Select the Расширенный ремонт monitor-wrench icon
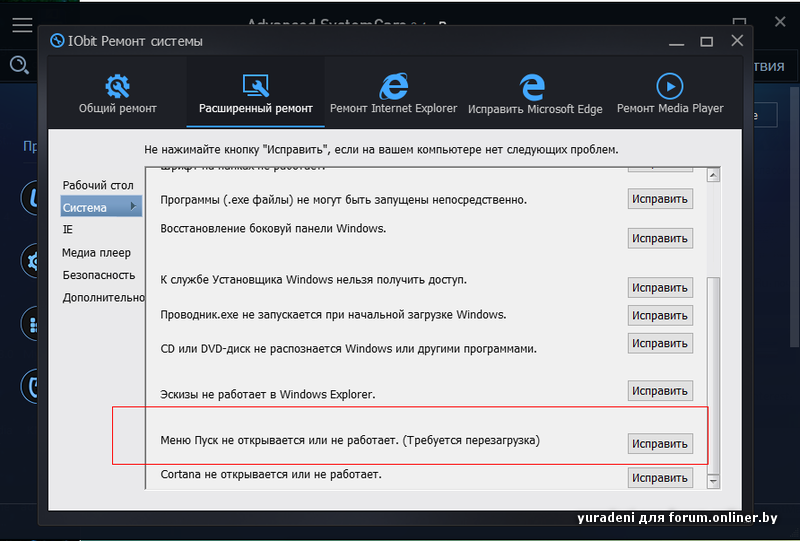800x541 pixels. pyautogui.click(x=256, y=86)
